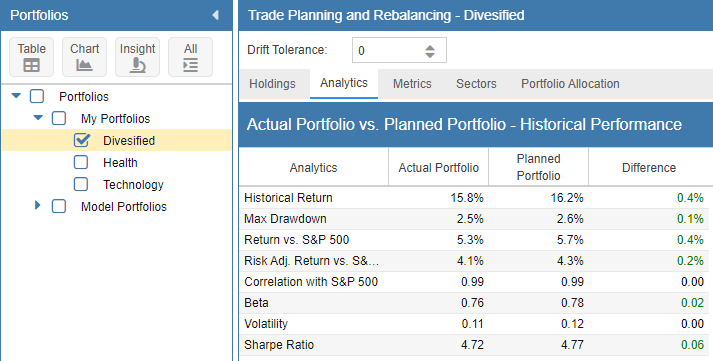Select the Sharpe Ratio row
Screen dimensions: 713x361
click(474, 345)
